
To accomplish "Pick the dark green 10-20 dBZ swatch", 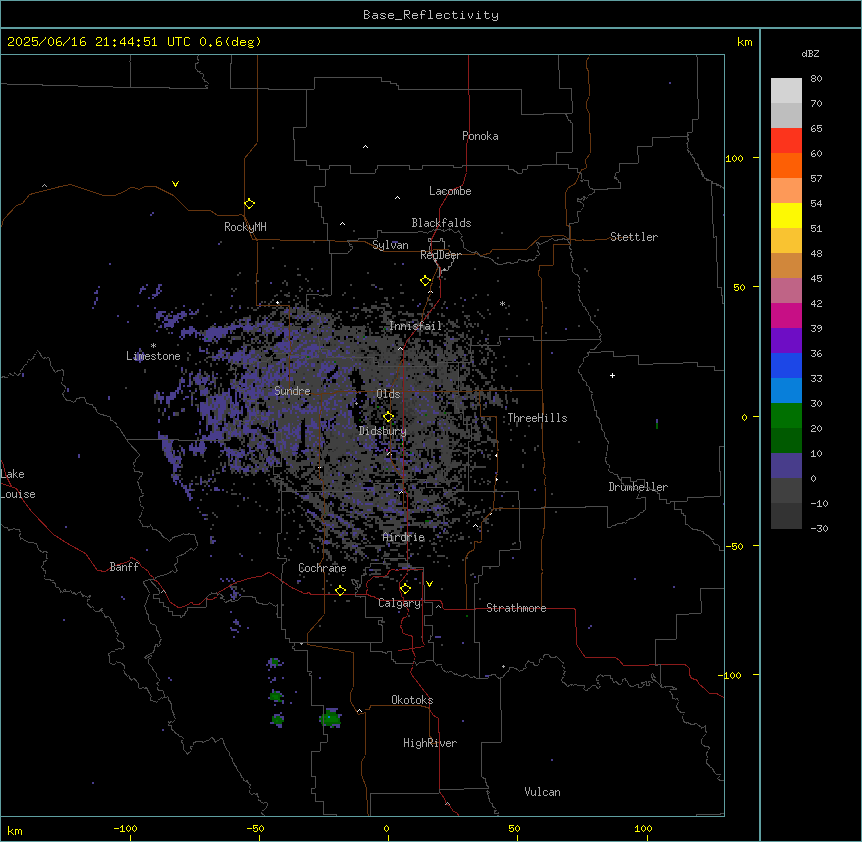I will coord(786,440).
